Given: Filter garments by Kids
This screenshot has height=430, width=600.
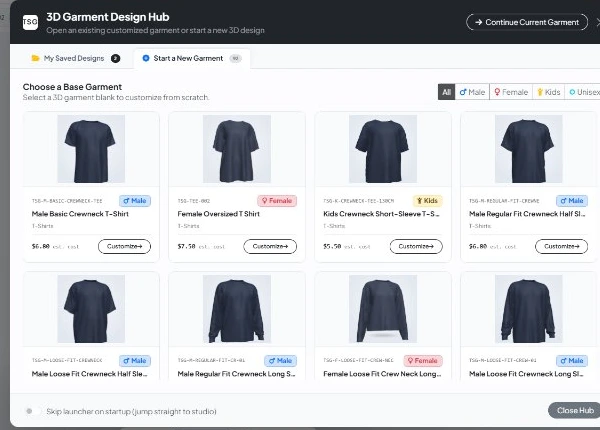Looking at the screenshot, I should pyautogui.click(x=548, y=92).
